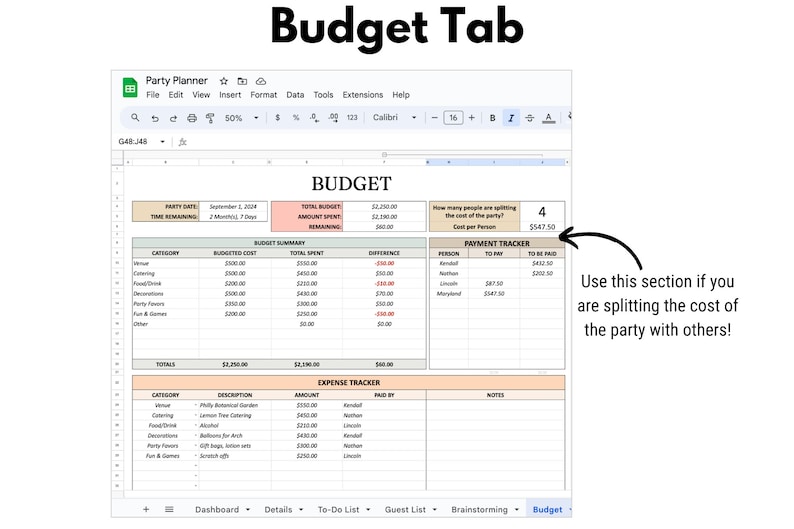The image size is (794, 529).
Task: Toggle italic formatting
Action: tap(511, 118)
